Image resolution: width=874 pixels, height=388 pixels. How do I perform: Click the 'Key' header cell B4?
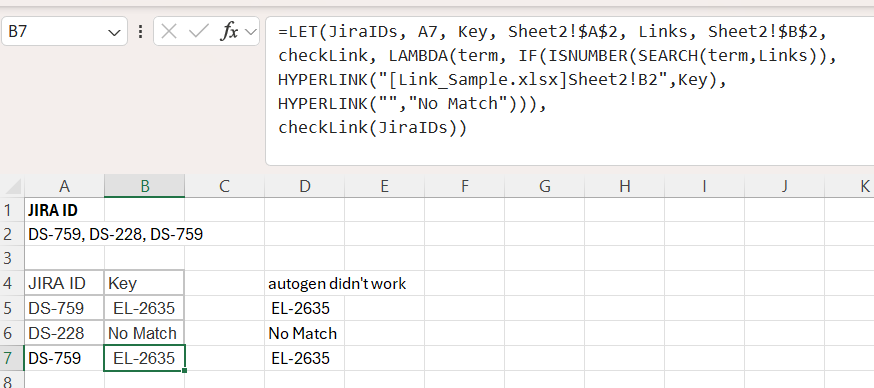144,284
